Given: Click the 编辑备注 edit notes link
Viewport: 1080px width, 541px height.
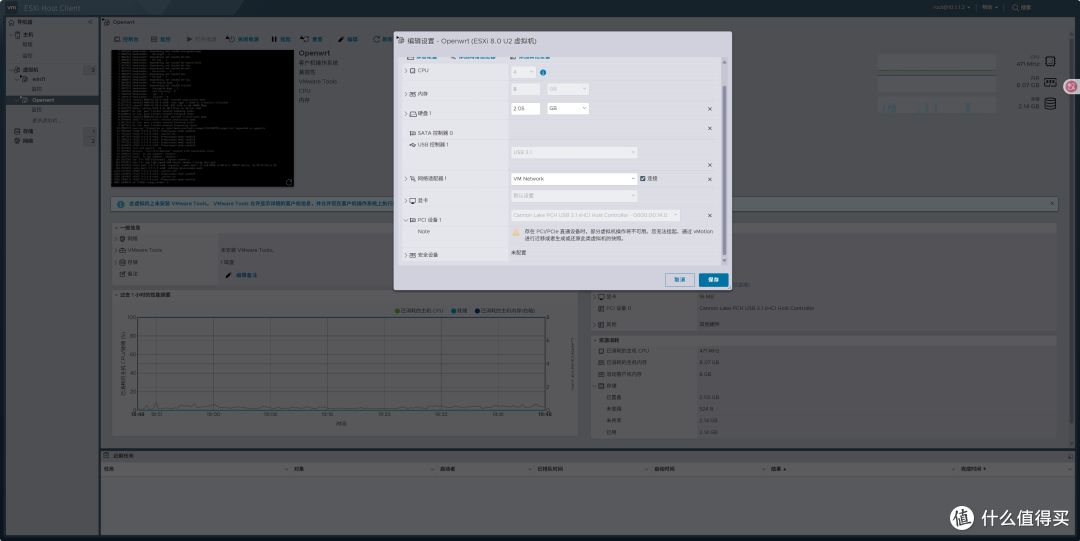Looking at the screenshot, I should click(247, 275).
